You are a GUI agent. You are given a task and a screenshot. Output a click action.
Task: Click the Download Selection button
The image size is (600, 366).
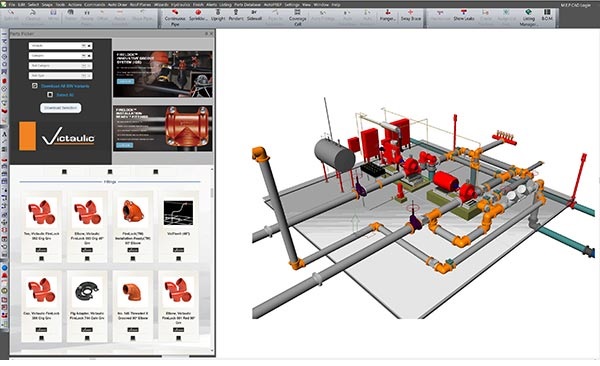60,108
